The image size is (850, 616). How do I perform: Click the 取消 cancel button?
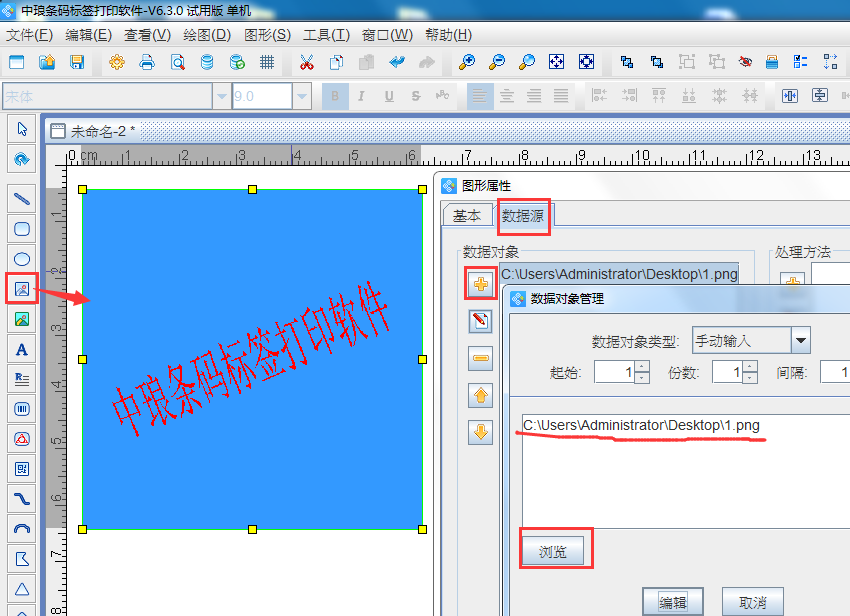pos(753,601)
